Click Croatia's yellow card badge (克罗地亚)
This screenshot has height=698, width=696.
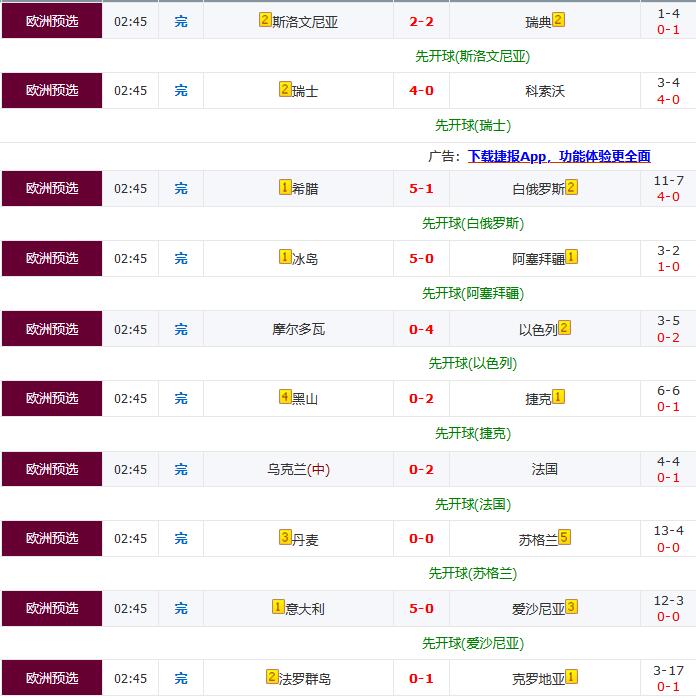(x=571, y=677)
